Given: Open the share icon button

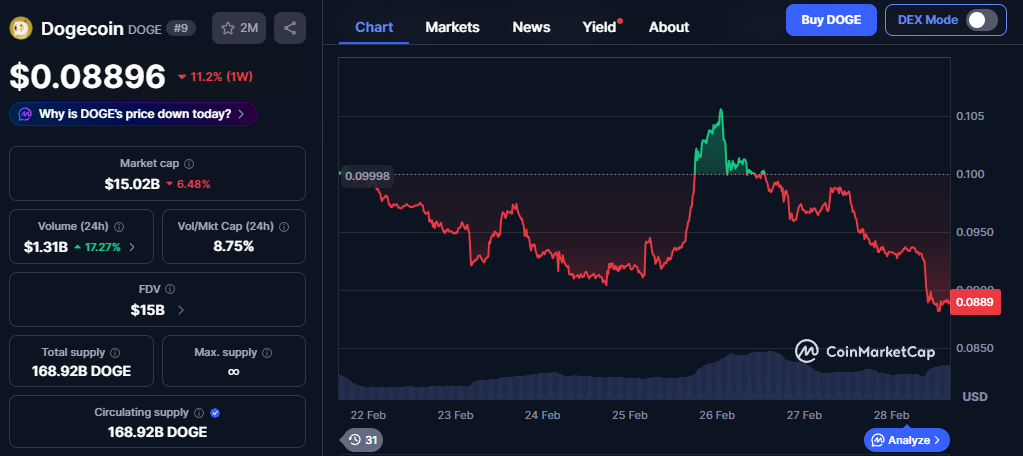Looking at the screenshot, I should 290,28.
